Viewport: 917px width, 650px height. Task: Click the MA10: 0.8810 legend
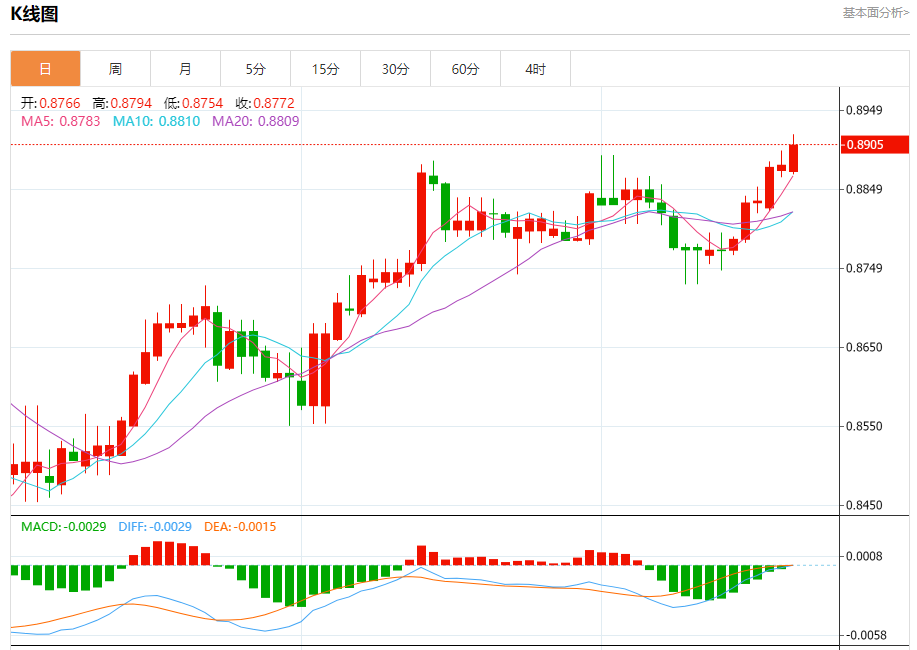[156, 121]
